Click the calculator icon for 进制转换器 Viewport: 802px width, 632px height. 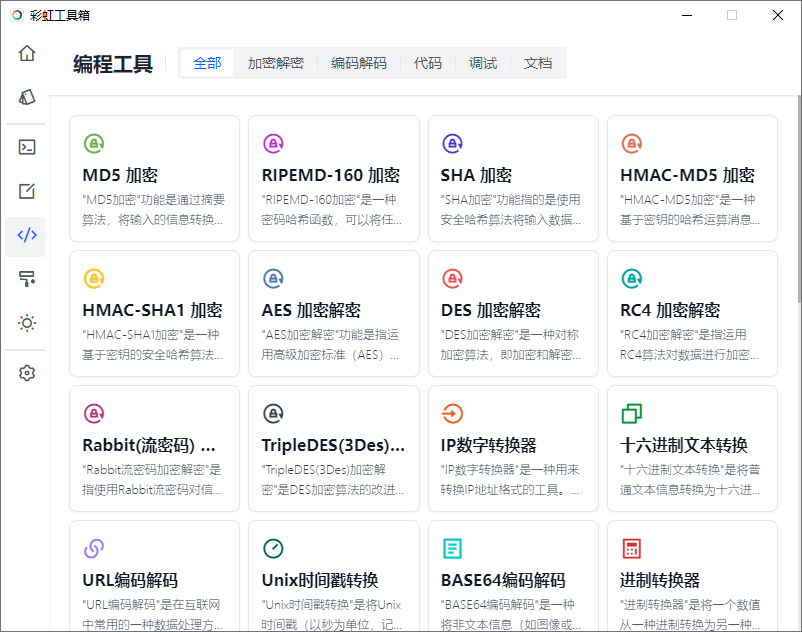(x=632, y=549)
